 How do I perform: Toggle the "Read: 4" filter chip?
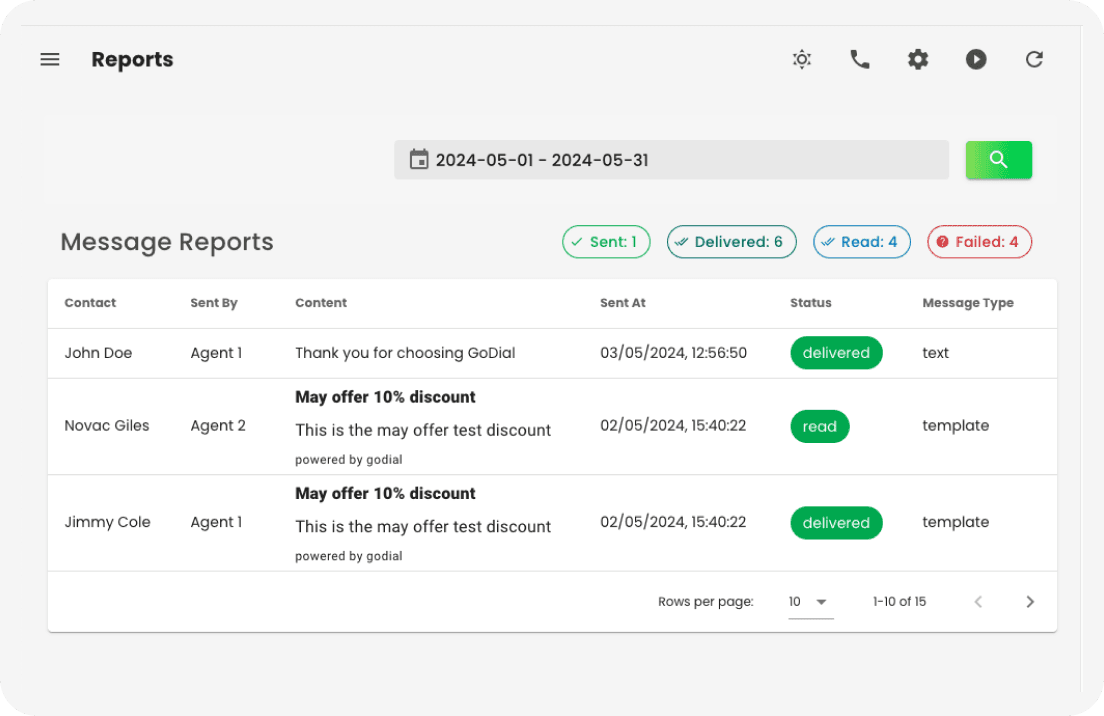[861, 241]
